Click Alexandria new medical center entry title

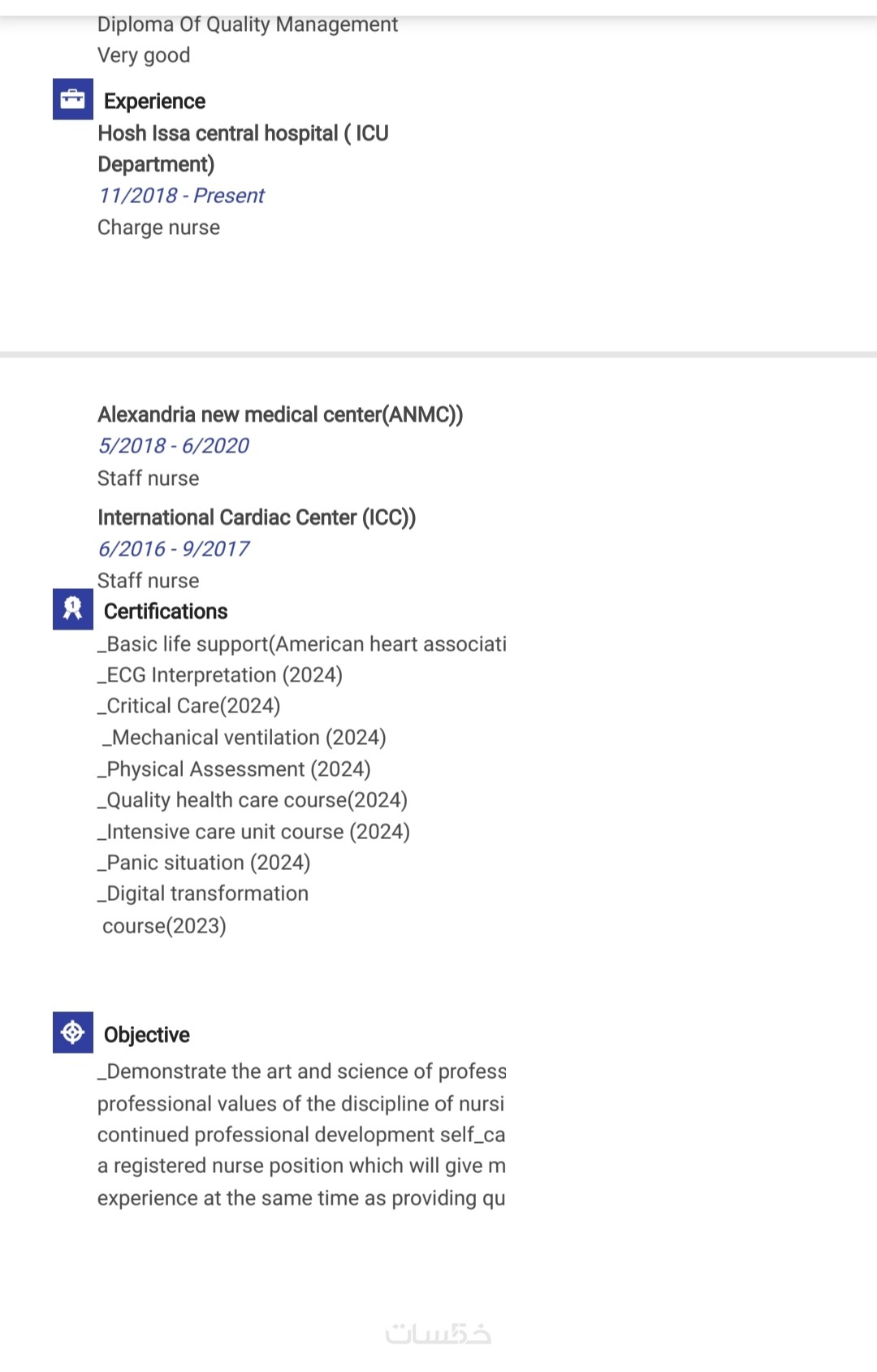click(x=280, y=415)
